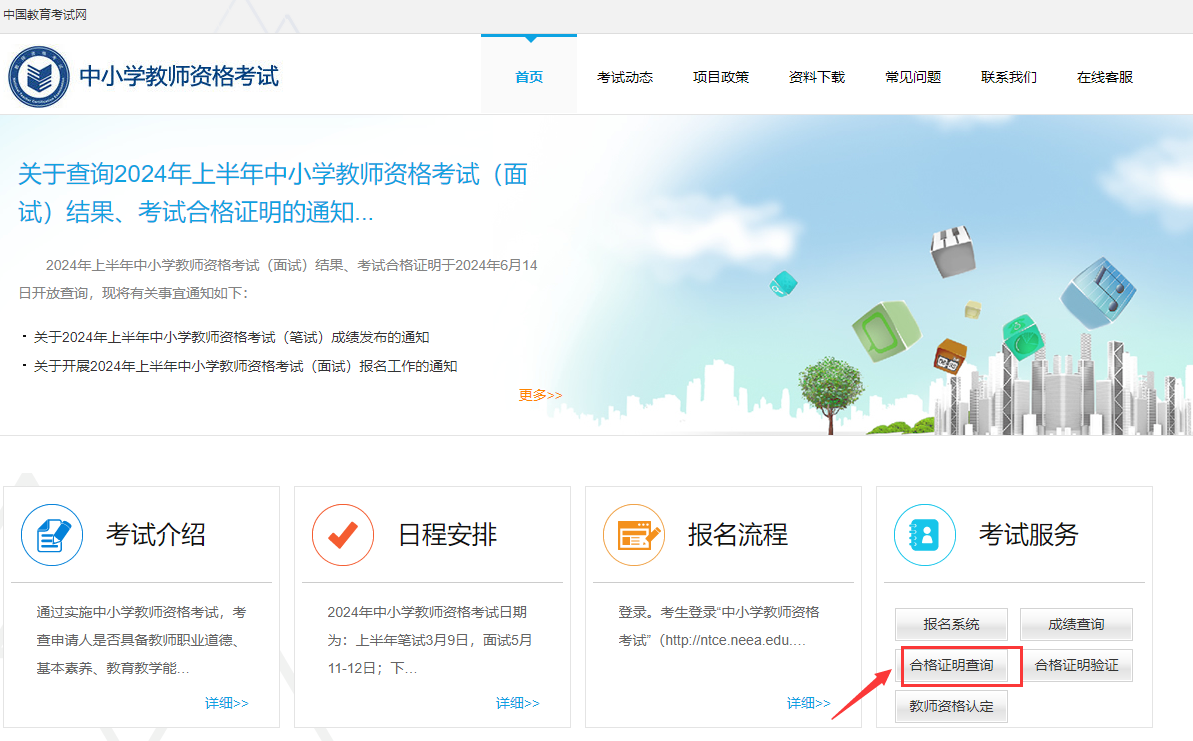The height and width of the screenshot is (741, 1193).
Task: Click the 日程安排 red checkmark icon
Action: (342, 534)
